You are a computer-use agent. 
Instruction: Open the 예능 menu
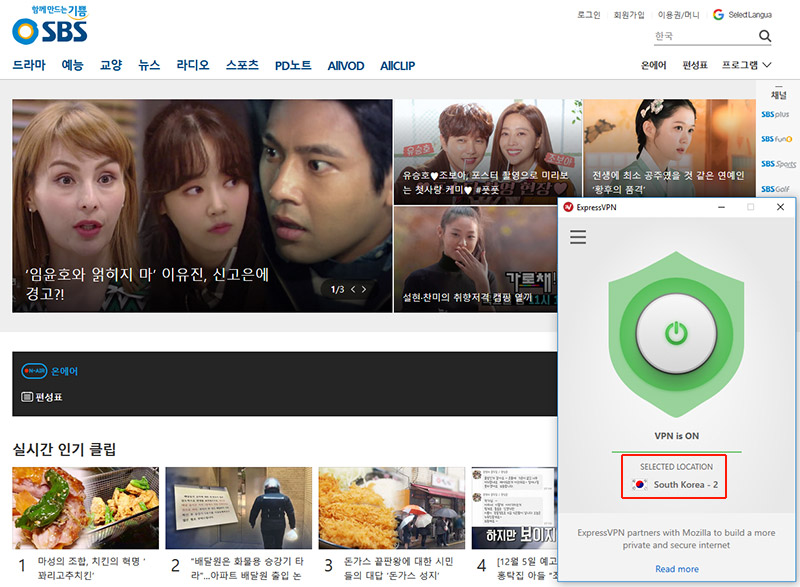coord(72,65)
